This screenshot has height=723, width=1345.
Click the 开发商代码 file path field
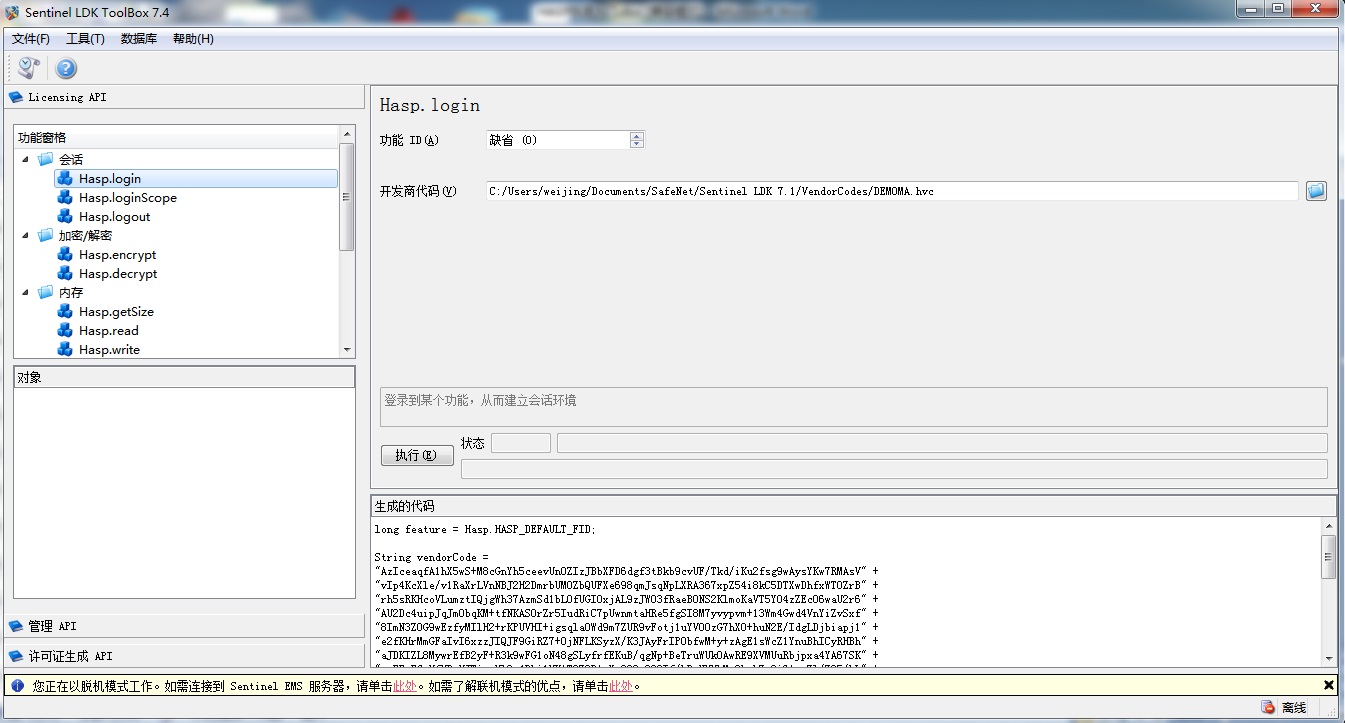890,191
